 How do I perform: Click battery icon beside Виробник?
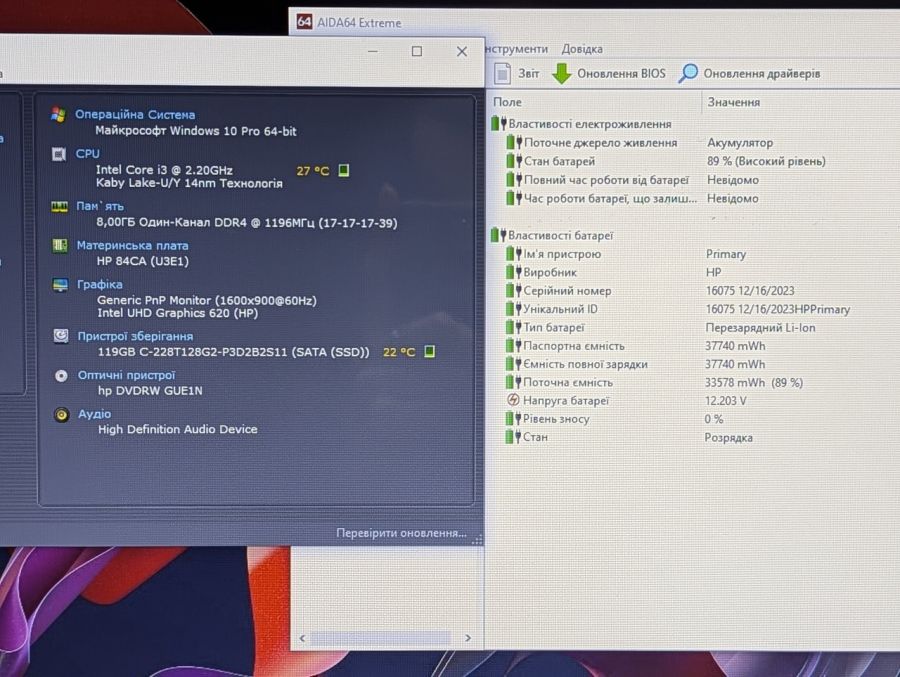pyautogui.click(x=514, y=272)
